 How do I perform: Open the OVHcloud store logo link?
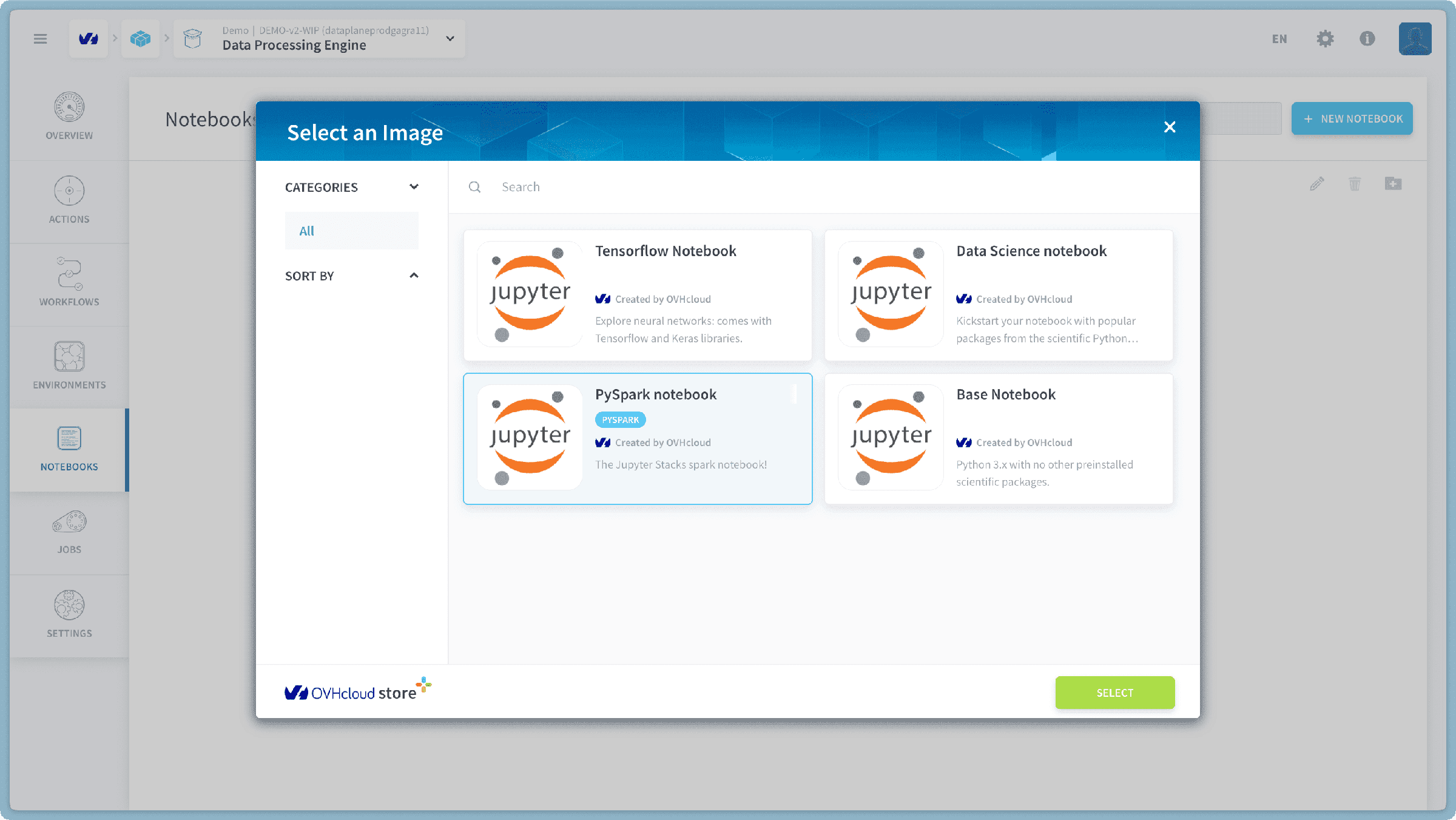358,690
